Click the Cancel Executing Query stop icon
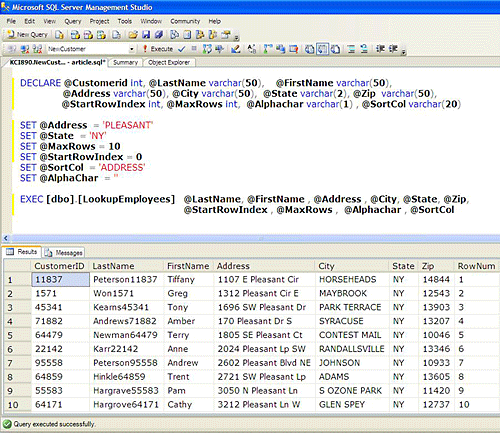Image resolution: width=500 pixels, height=433 pixels. (x=194, y=49)
